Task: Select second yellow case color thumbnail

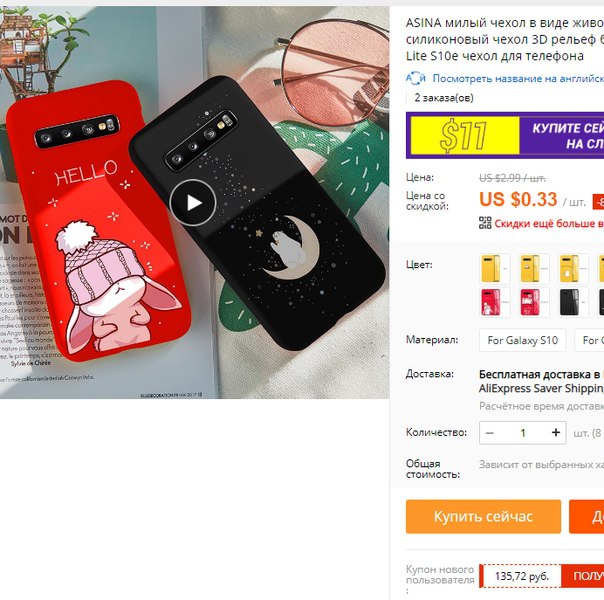Action: (534, 269)
